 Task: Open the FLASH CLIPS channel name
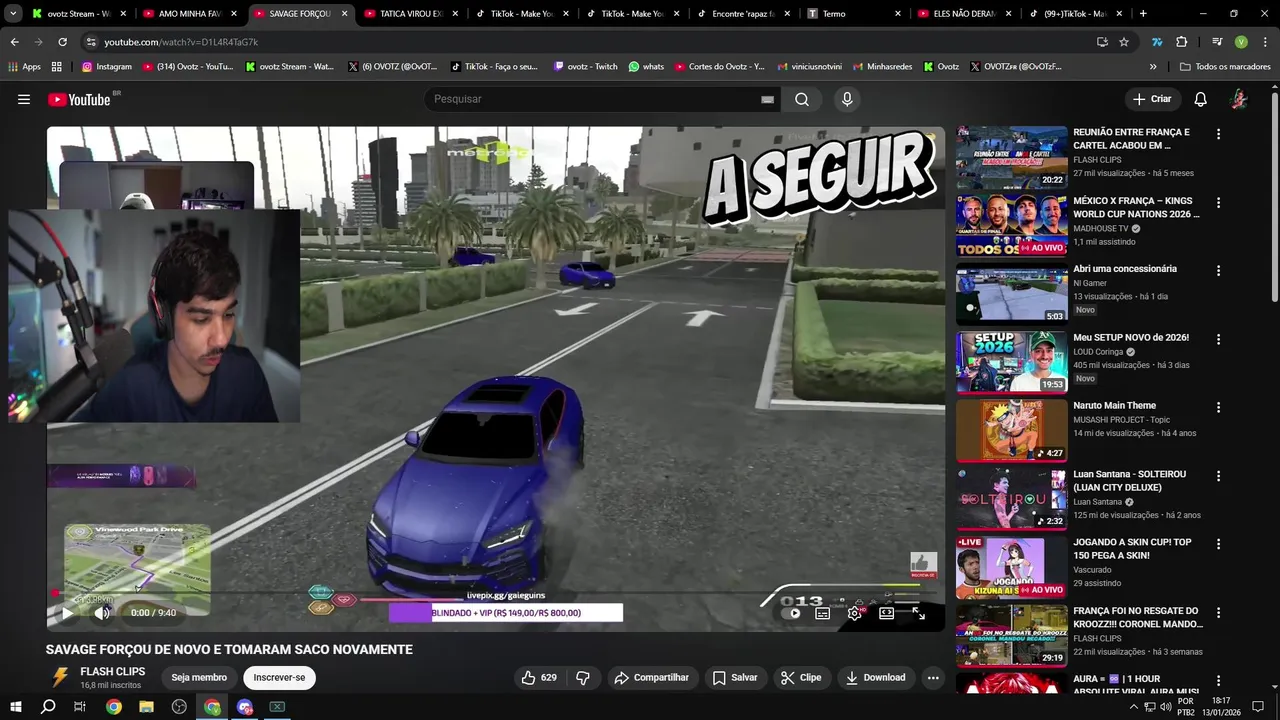click(x=113, y=671)
